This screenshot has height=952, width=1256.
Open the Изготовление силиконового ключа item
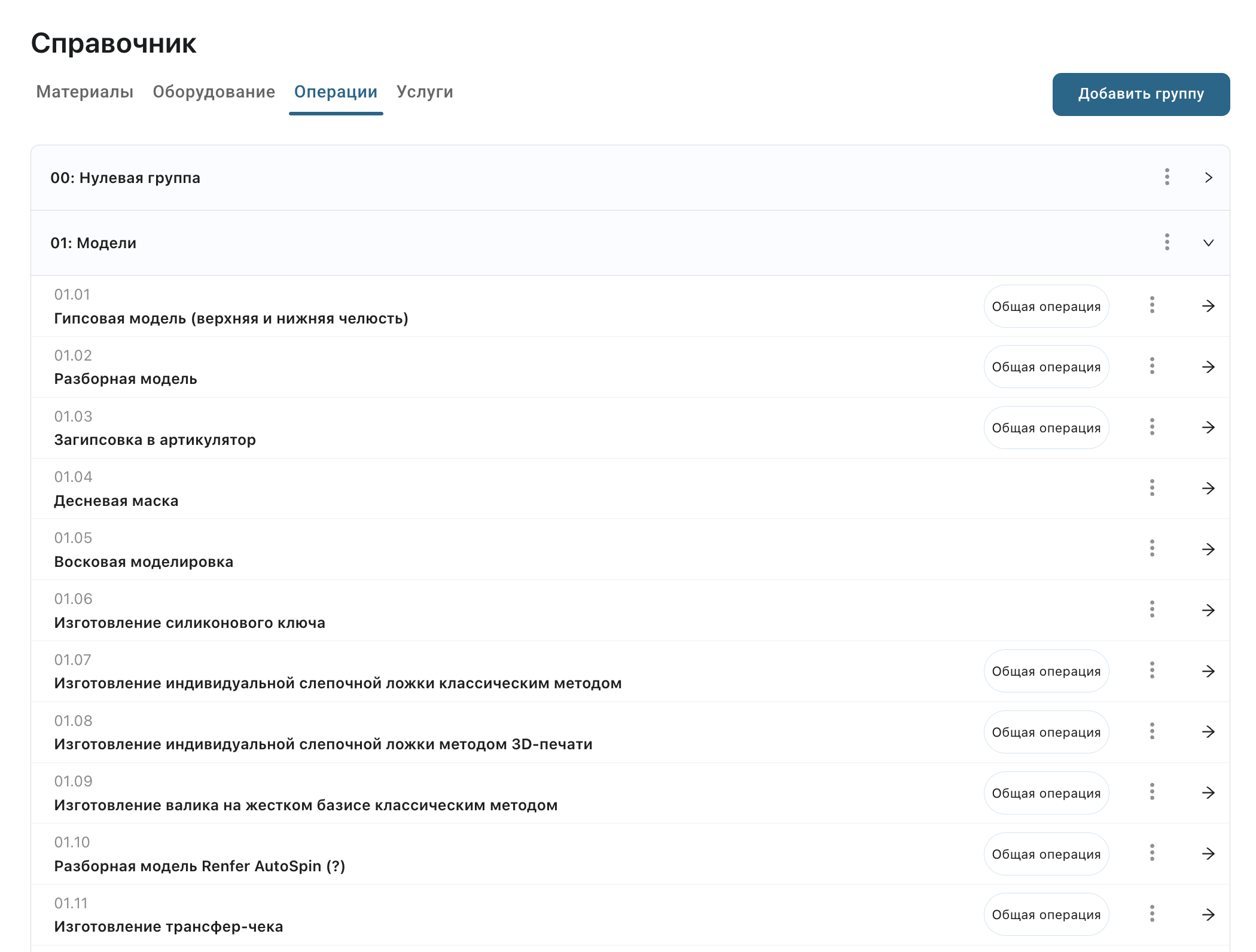point(190,623)
